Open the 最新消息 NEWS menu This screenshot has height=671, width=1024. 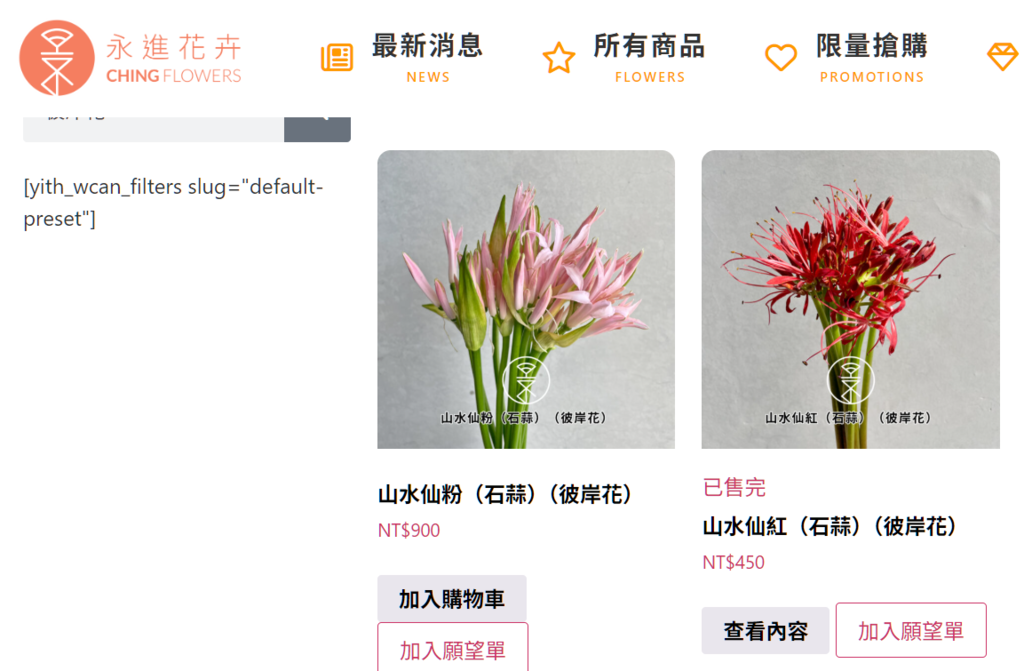(x=428, y=57)
